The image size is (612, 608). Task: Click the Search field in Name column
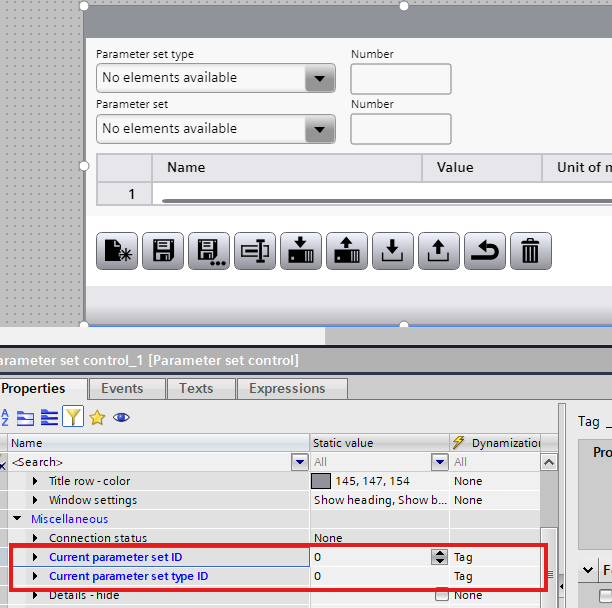pos(150,462)
